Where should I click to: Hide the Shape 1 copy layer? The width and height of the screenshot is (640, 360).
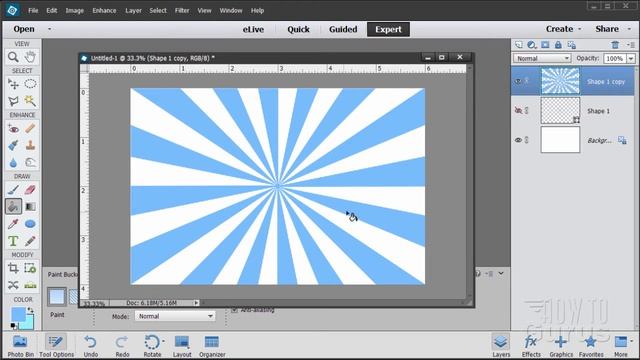518,81
